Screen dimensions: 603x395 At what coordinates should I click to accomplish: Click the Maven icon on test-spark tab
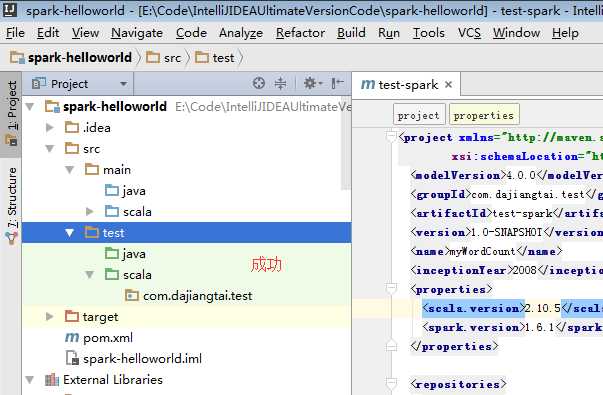click(368, 84)
